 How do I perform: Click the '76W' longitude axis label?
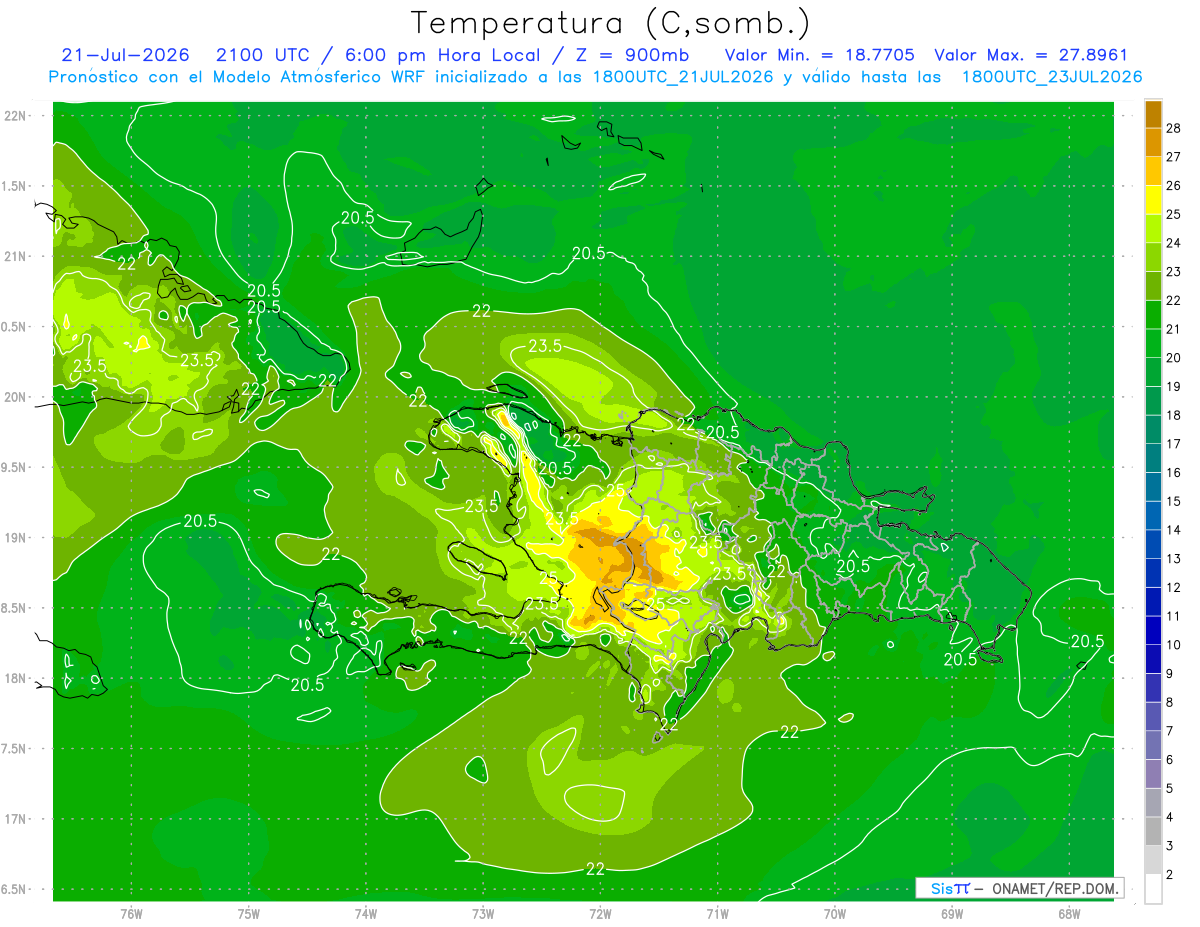coord(131,914)
